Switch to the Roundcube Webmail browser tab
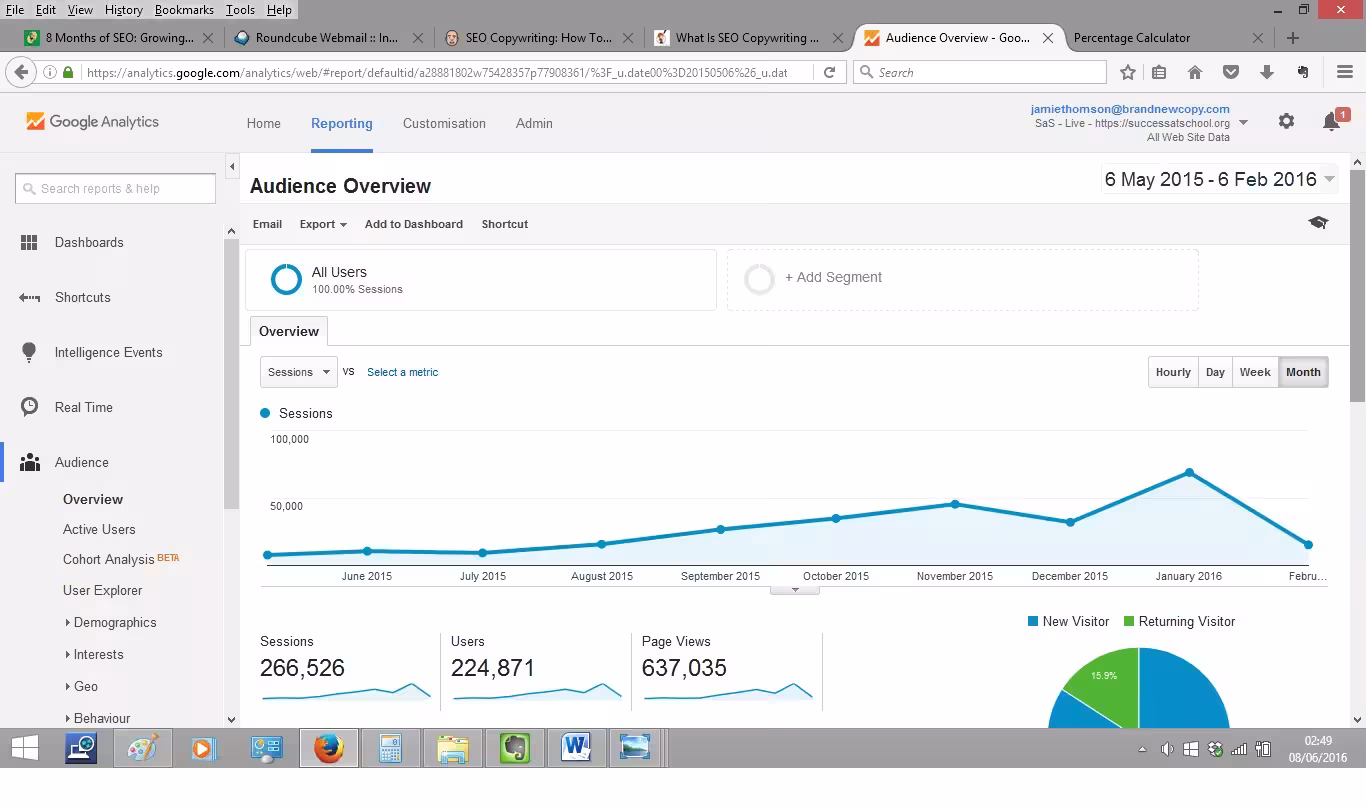Viewport: 1366px width, 806px height. click(x=326, y=38)
